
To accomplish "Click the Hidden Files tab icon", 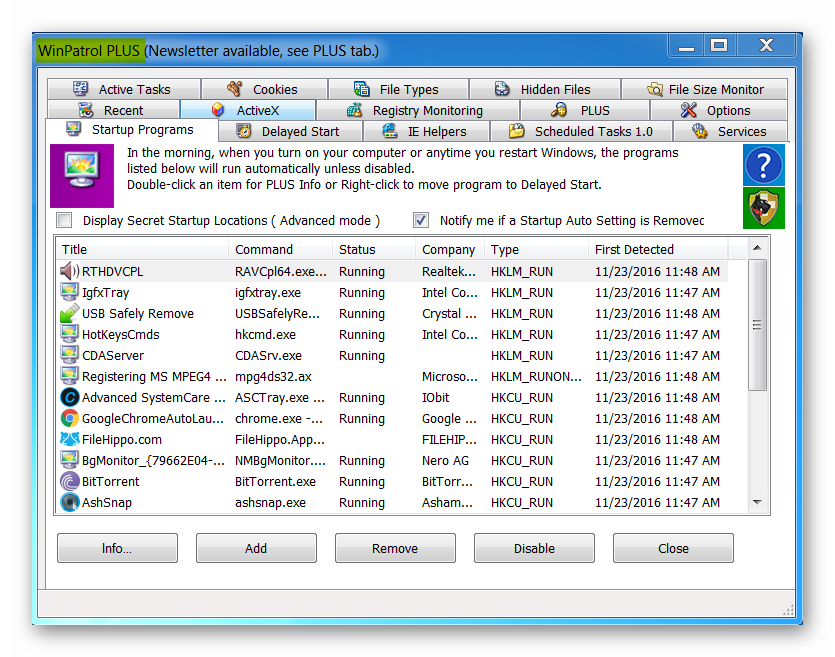I will (x=502, y=88).
